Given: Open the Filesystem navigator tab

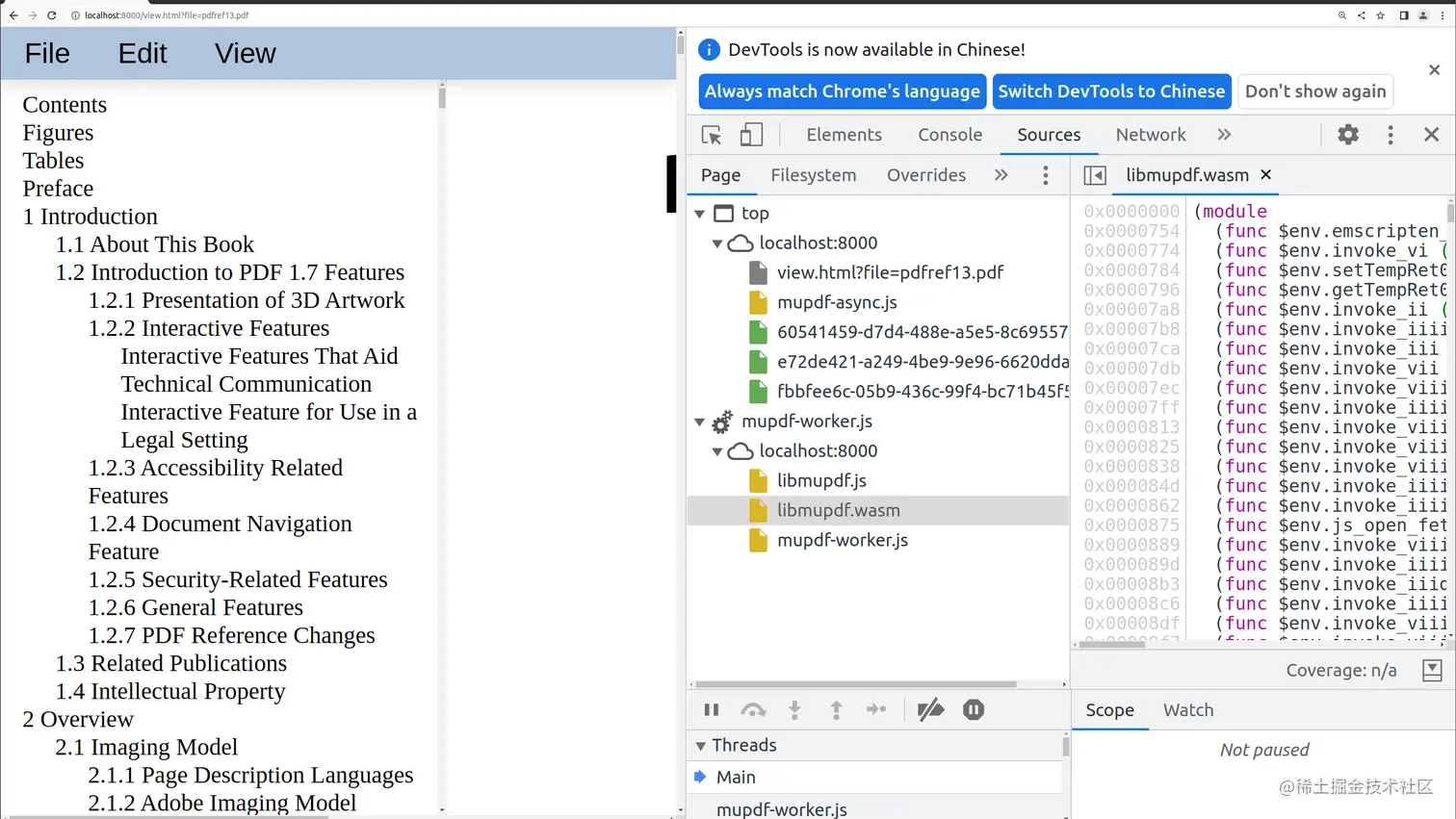Looking at the screenshot, I should click(814, 175).
